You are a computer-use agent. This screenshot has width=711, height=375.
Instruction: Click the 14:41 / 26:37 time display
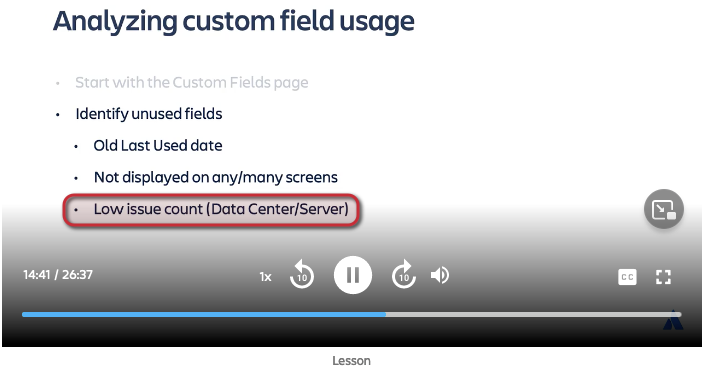click(x=58, y=275)
